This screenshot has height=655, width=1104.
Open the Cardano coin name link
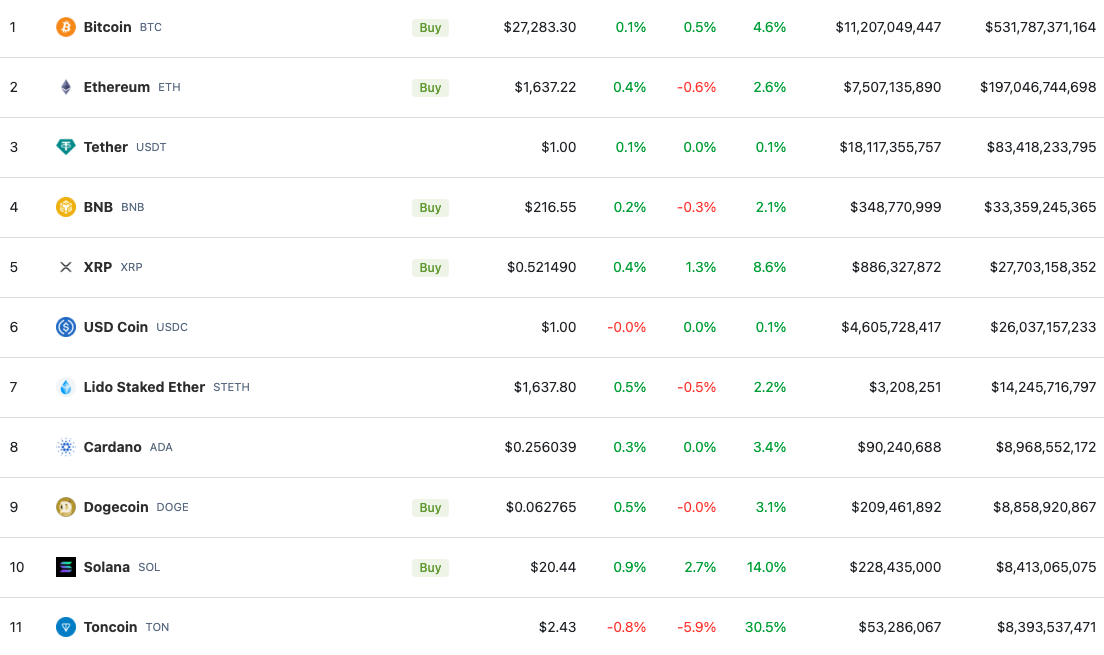[x=113, y=447]
